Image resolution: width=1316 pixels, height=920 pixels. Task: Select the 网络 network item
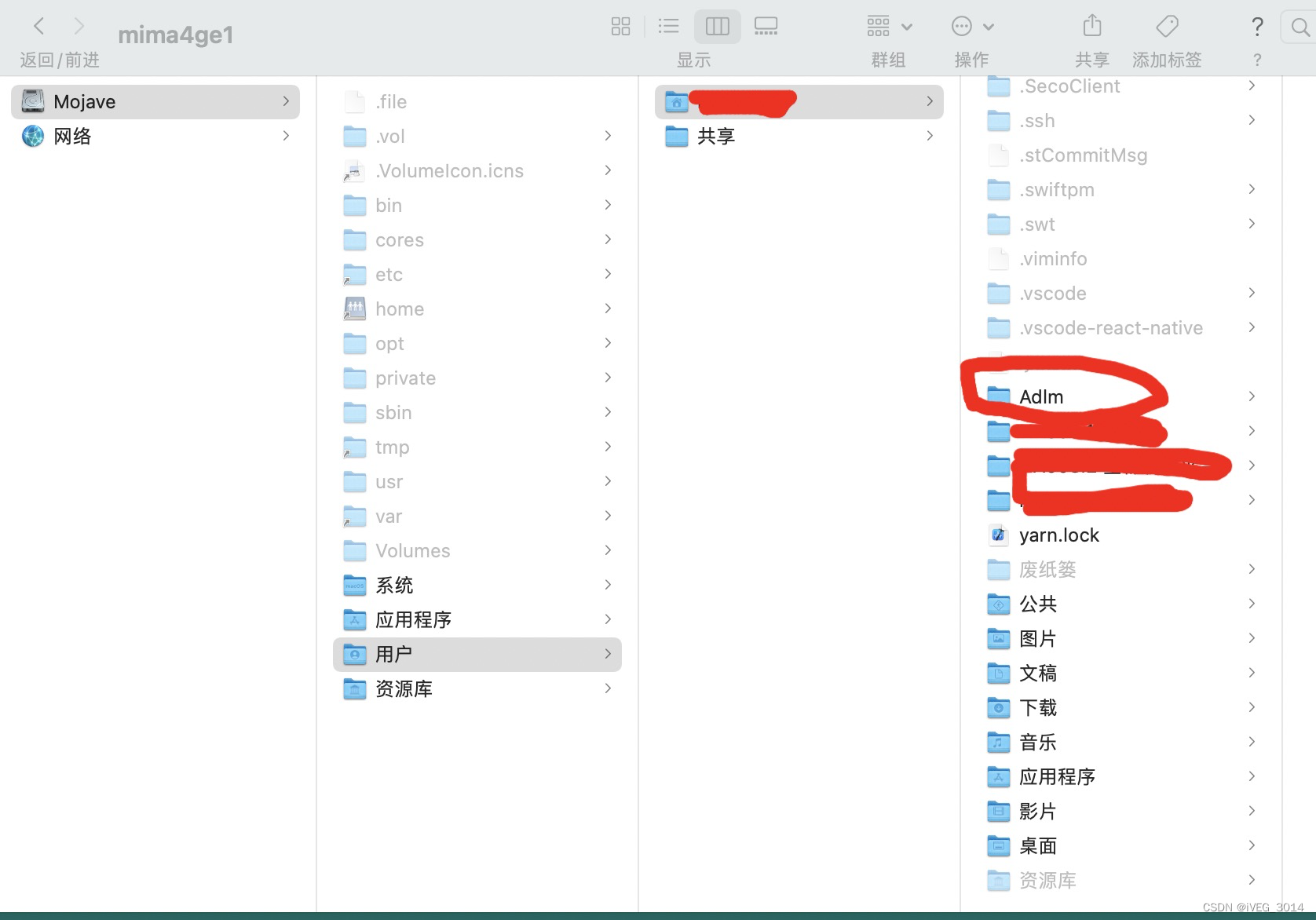click(72, 137)
